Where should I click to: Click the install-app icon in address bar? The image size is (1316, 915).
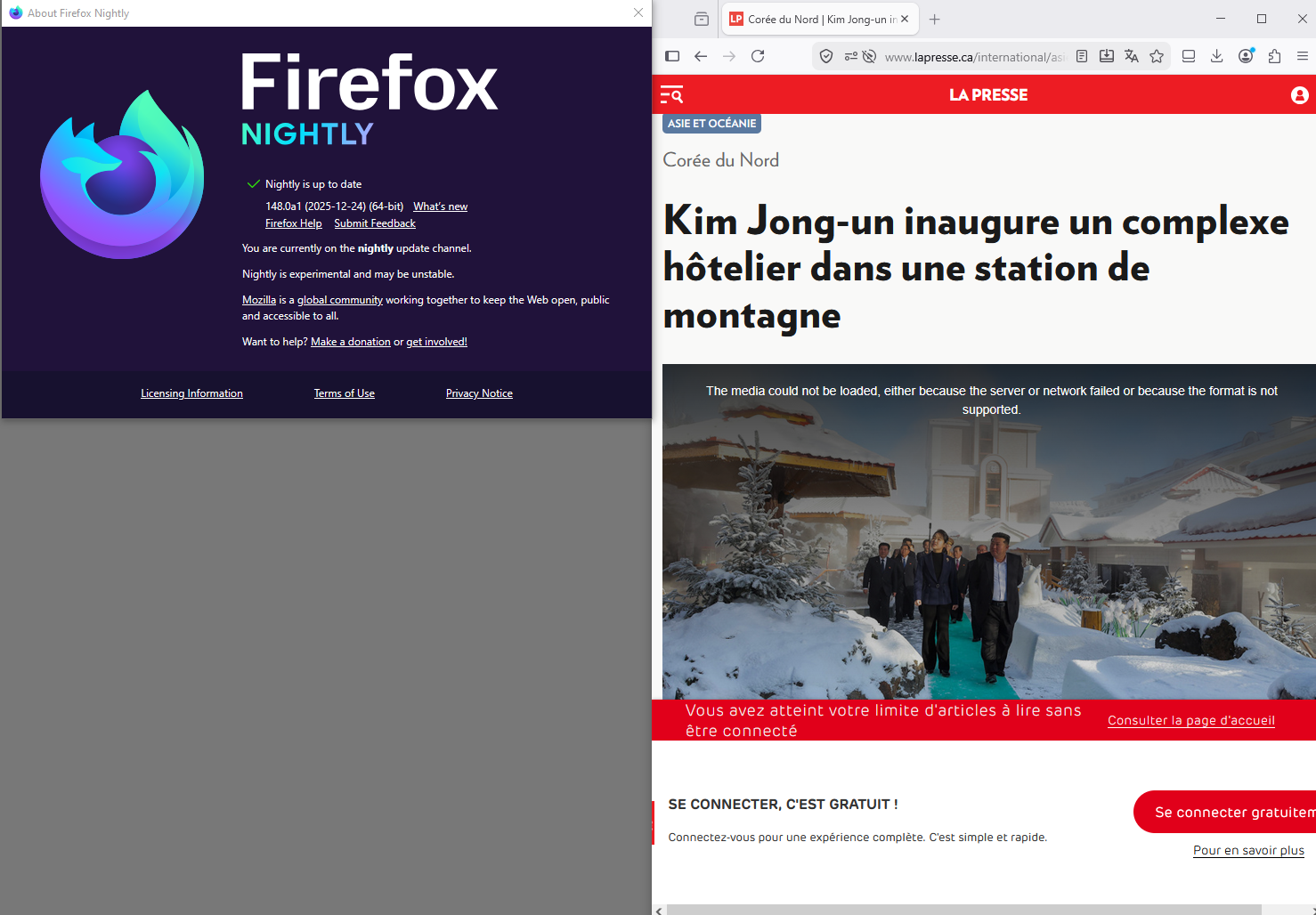[1107, 56]
